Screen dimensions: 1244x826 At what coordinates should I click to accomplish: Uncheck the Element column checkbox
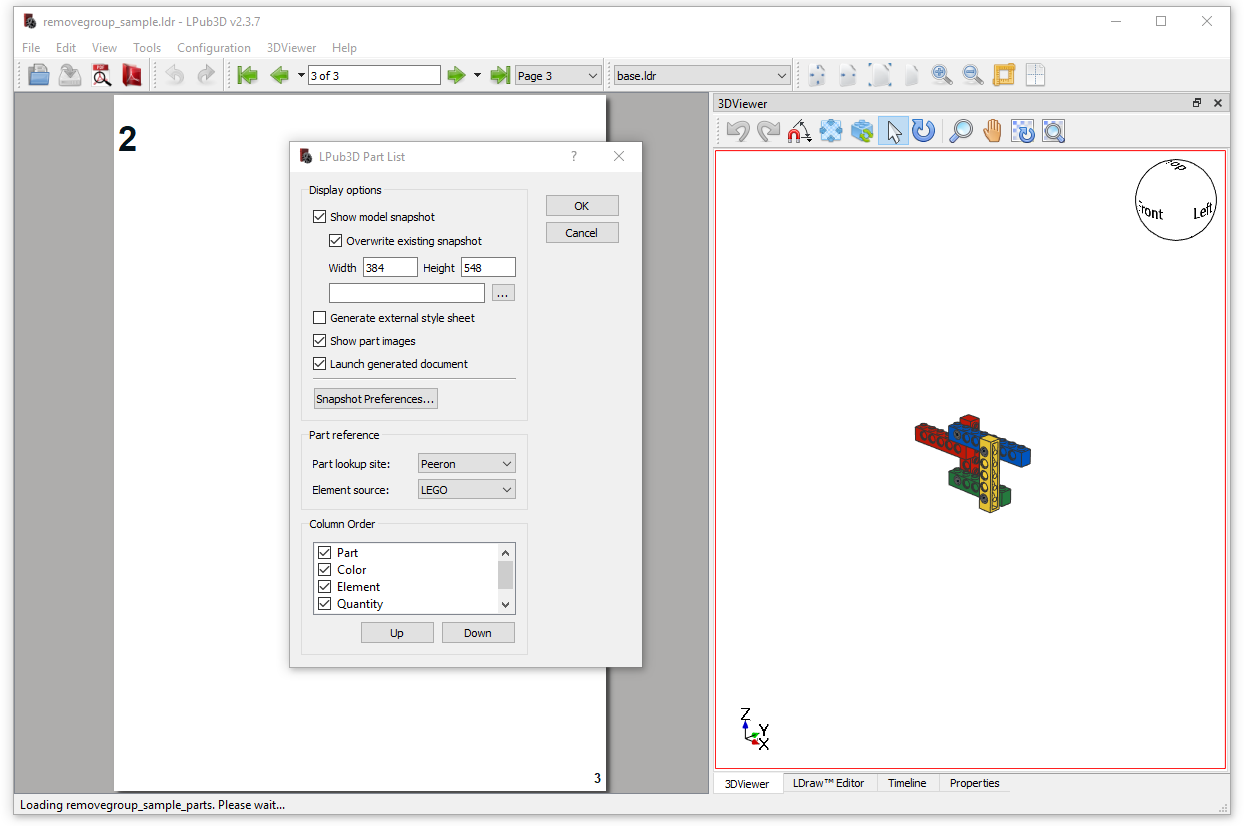[x=324, y=586]
